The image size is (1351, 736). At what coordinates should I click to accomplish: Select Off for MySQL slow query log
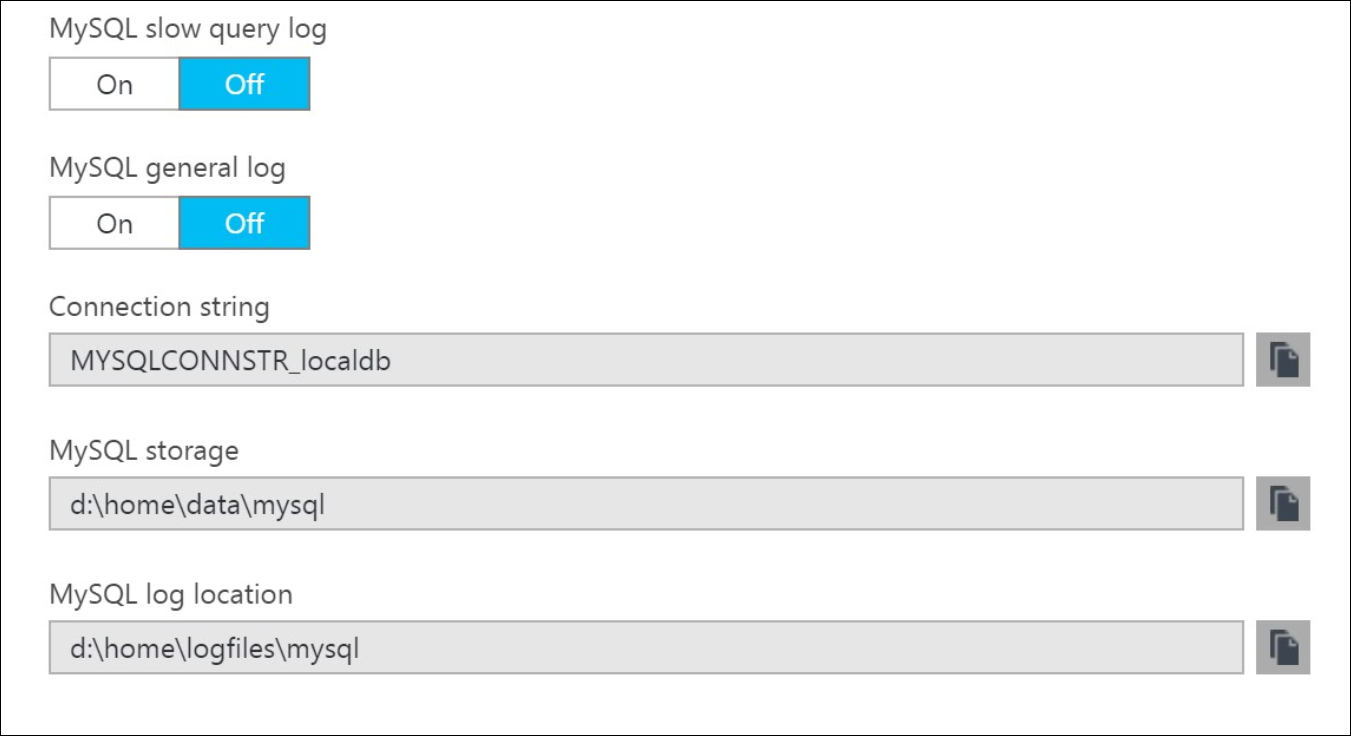244,84
